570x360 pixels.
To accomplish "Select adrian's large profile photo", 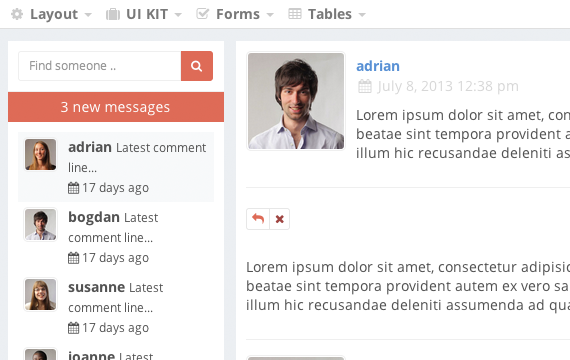I will [x=296, y=101].
